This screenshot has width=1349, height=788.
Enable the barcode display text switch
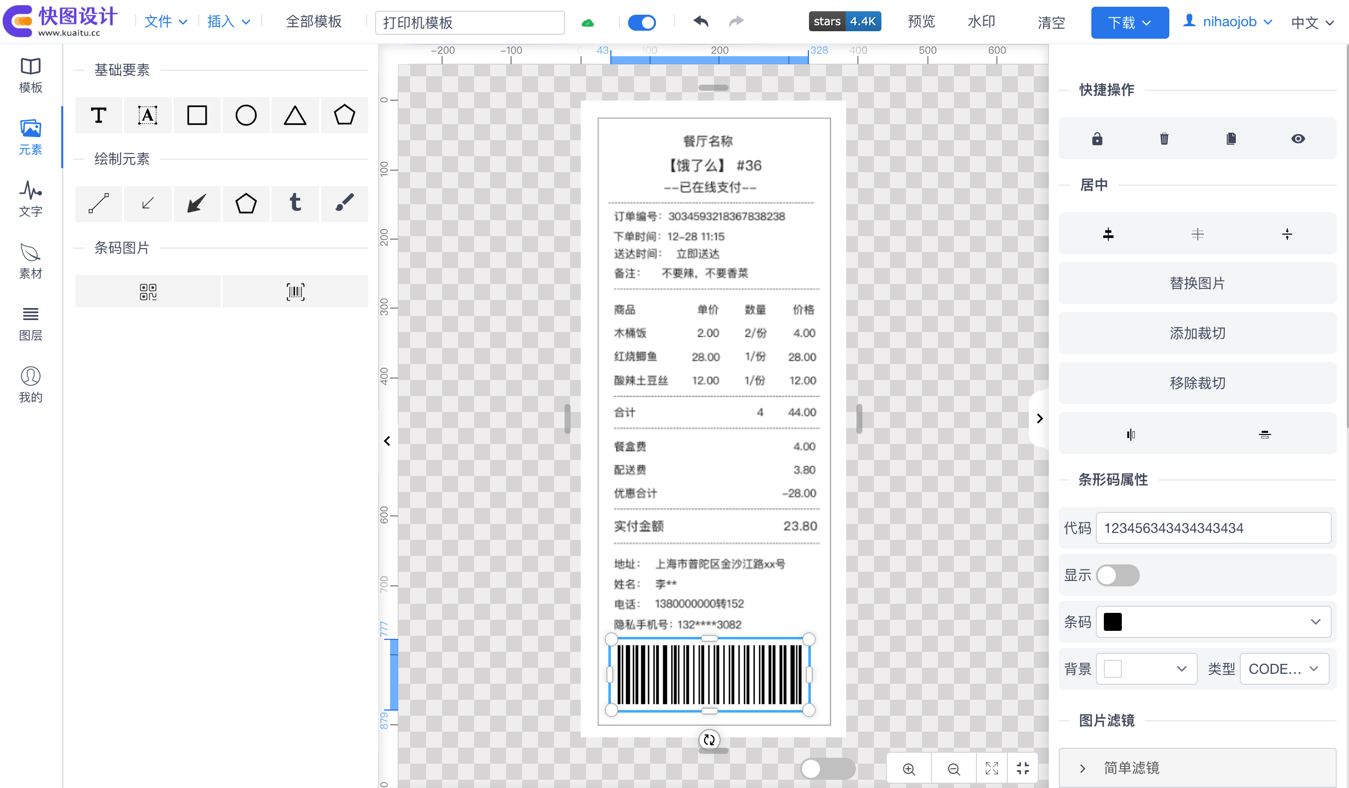tap(1118, 575)
